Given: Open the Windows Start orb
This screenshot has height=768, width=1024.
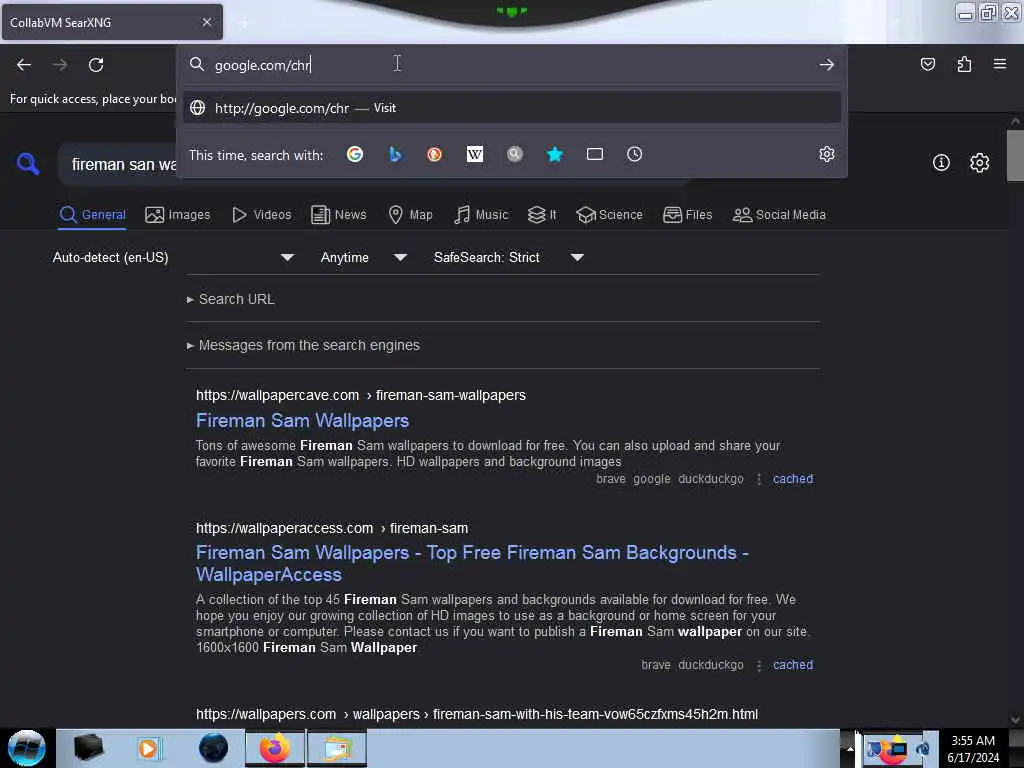Looking at the screenshot, I should point(27,748).
